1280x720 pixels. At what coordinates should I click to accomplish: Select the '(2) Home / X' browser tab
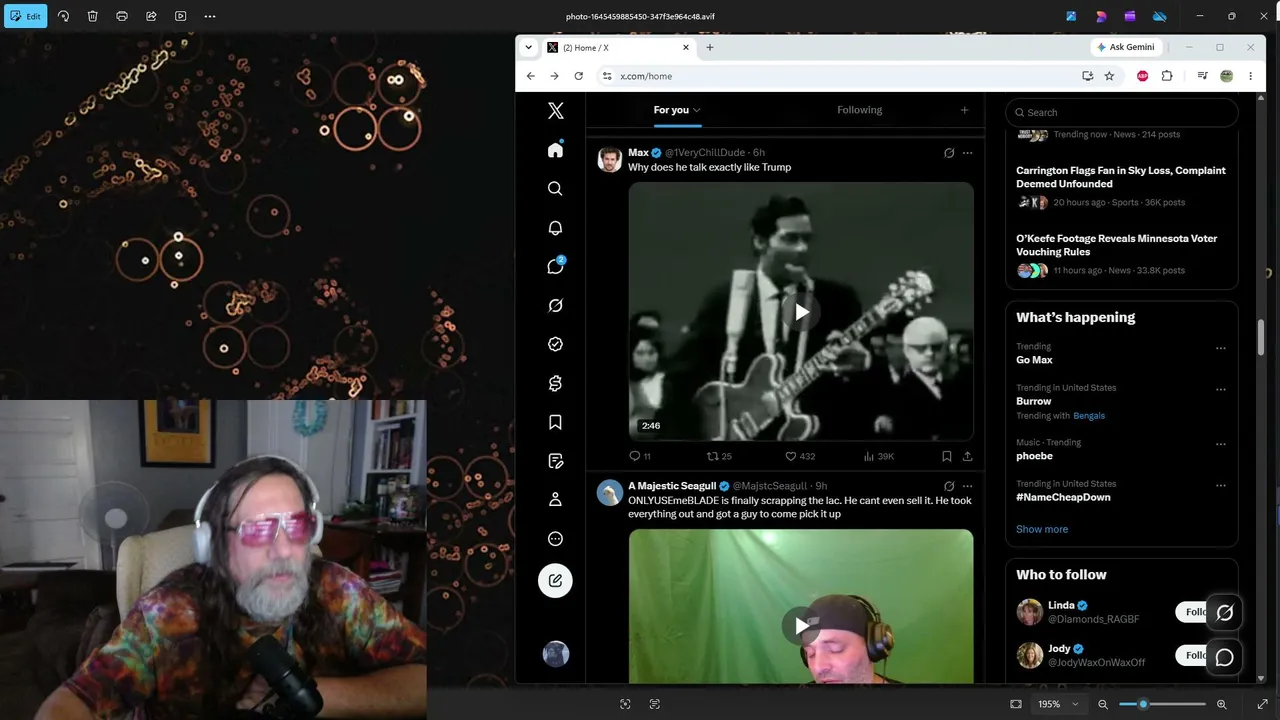click(x=618, y=47)
